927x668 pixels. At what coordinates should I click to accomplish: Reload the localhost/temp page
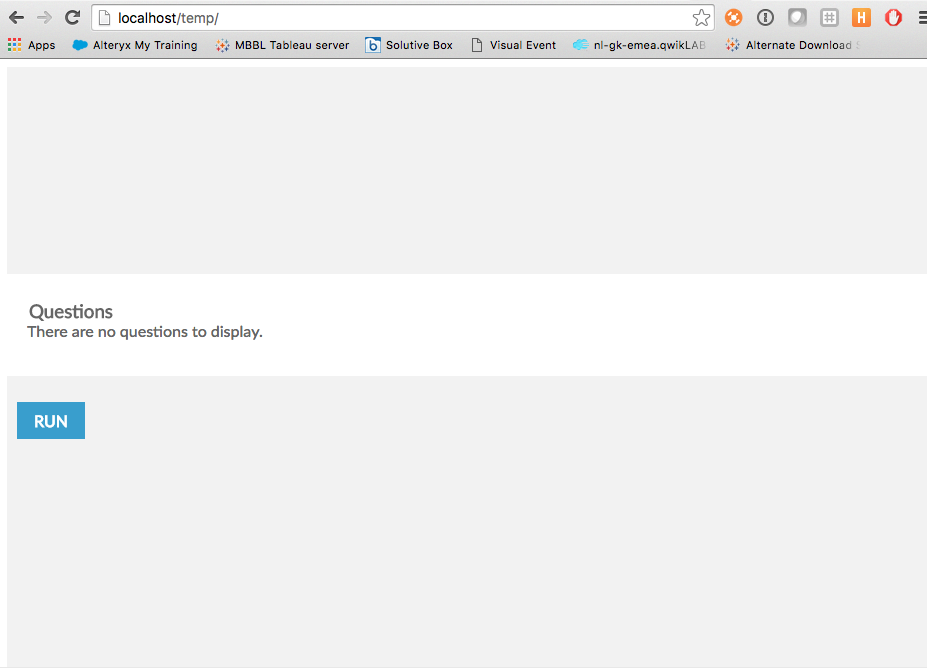71,17
